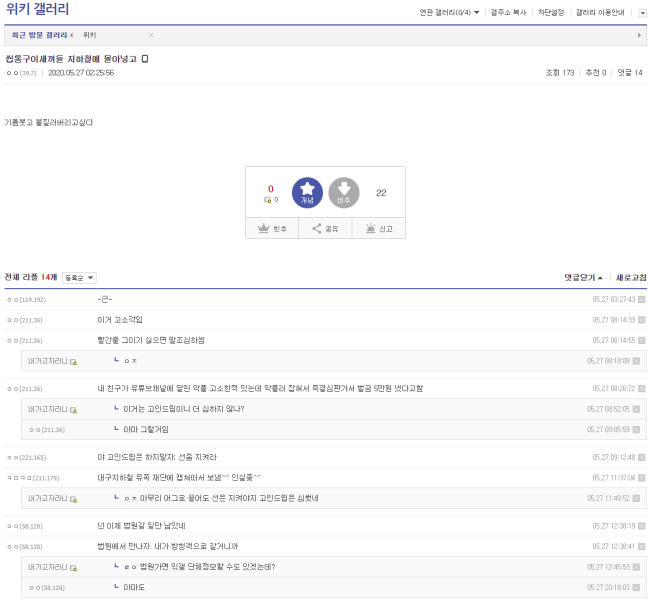Delete the comment at 05.27 08:14:55

click(x=642, y=340)
